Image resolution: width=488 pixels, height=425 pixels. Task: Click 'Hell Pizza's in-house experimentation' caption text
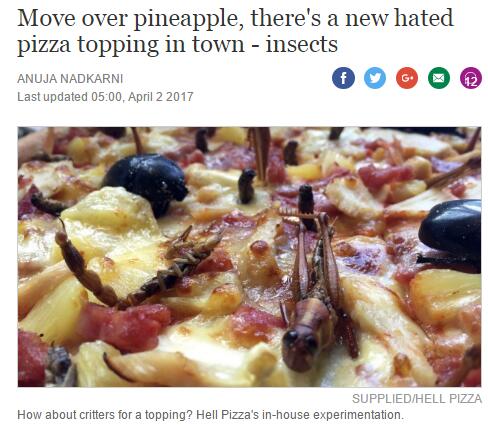pyautogui.click(x=300, y=415)
